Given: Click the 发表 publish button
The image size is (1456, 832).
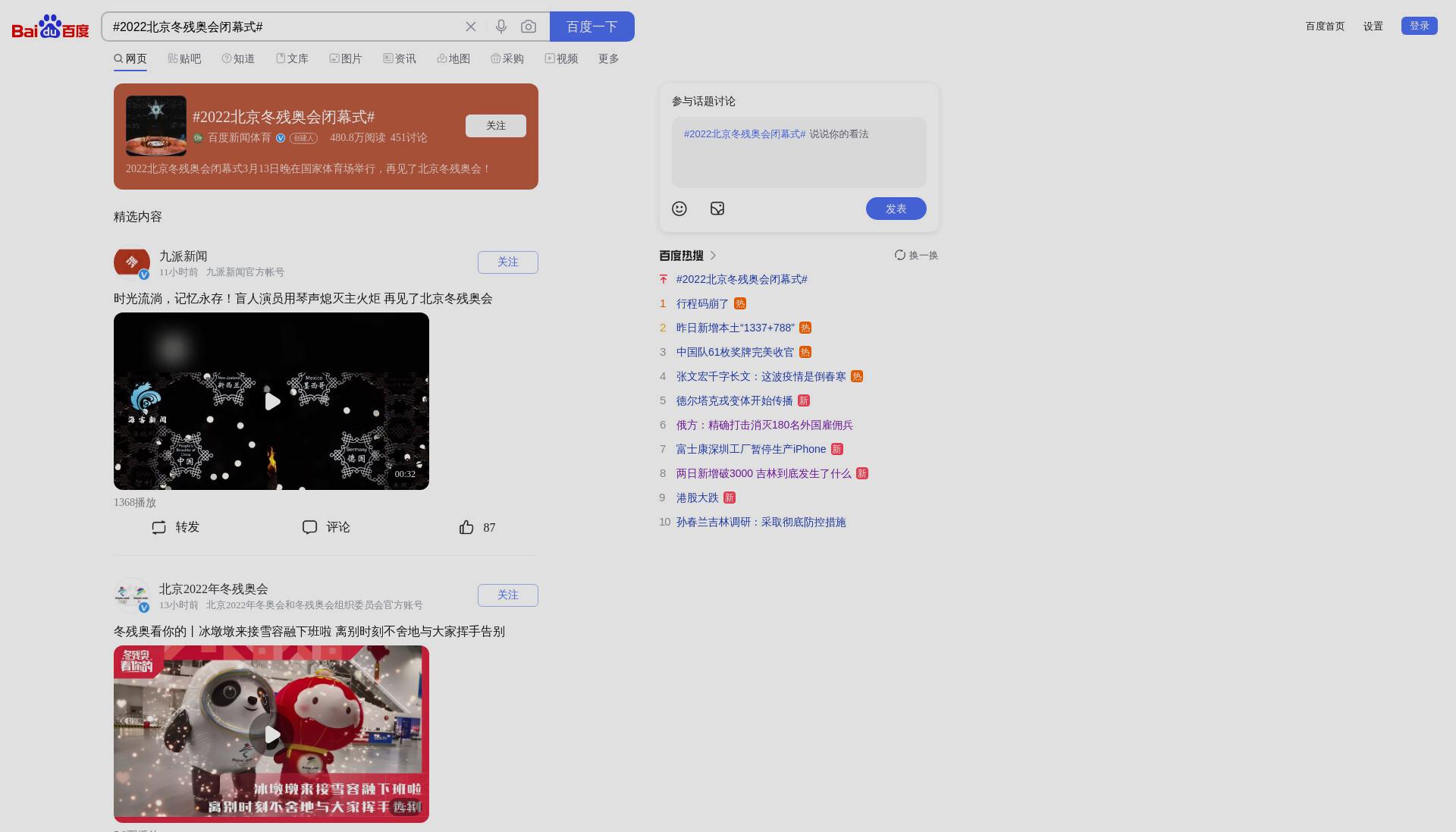Looking at the screenshot, I should [x=896, y=209].
